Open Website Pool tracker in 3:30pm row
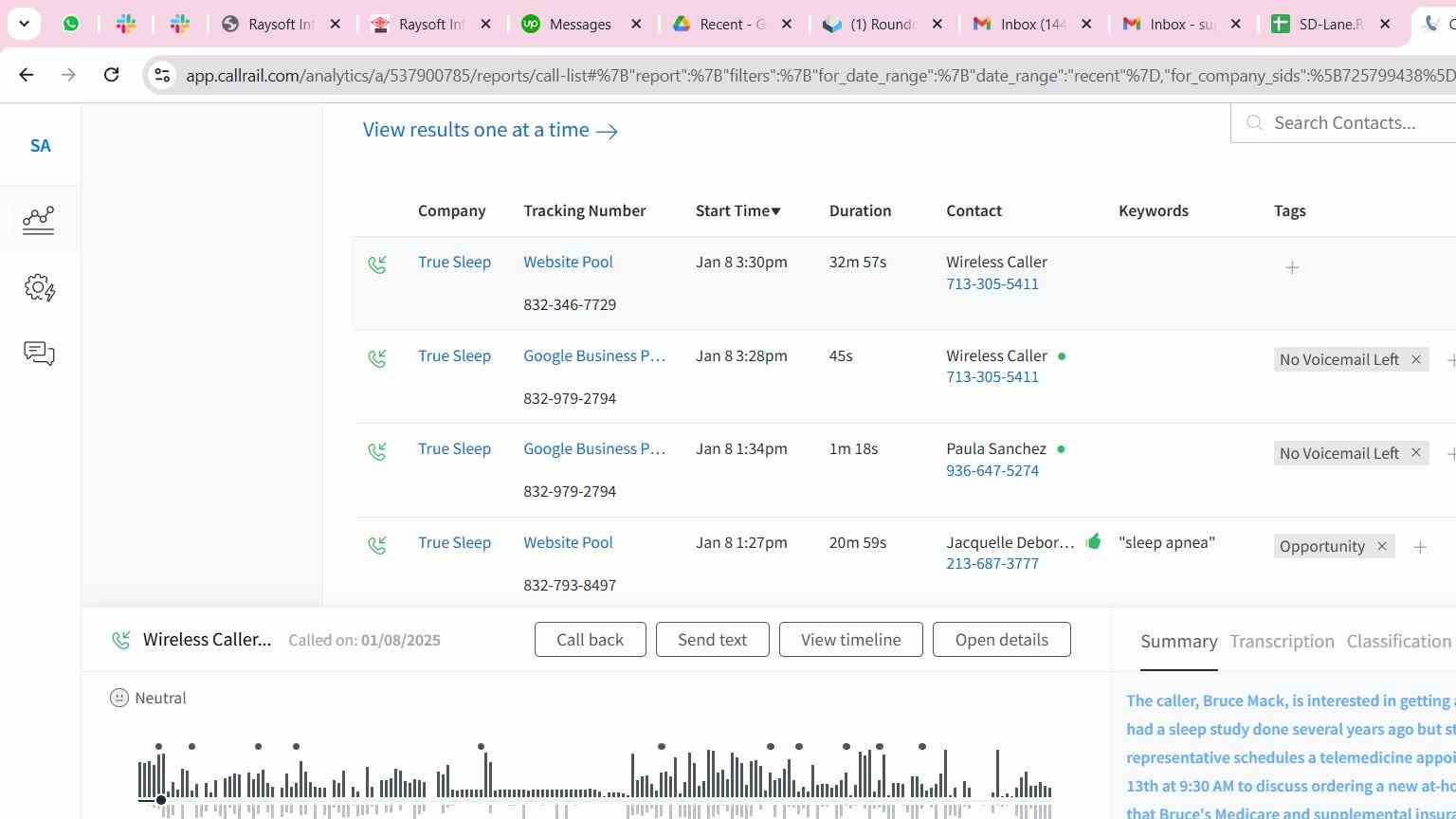Viewport: 1456px width, 819px height. pyautogui.click(x=568, y=262)
